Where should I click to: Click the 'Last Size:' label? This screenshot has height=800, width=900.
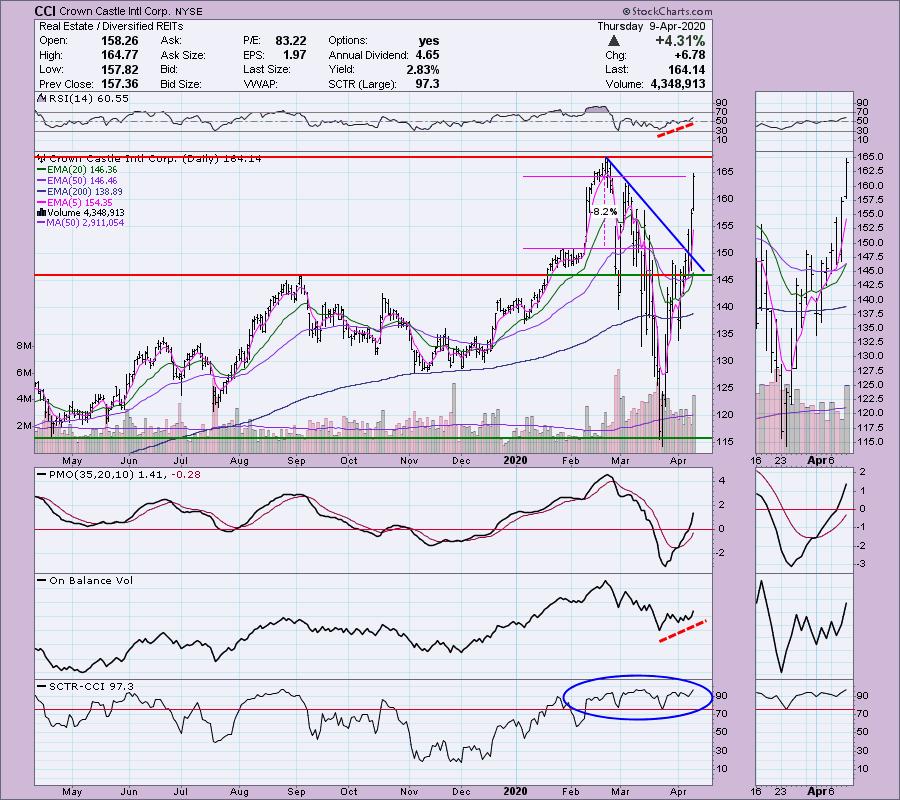coord(266,69)
